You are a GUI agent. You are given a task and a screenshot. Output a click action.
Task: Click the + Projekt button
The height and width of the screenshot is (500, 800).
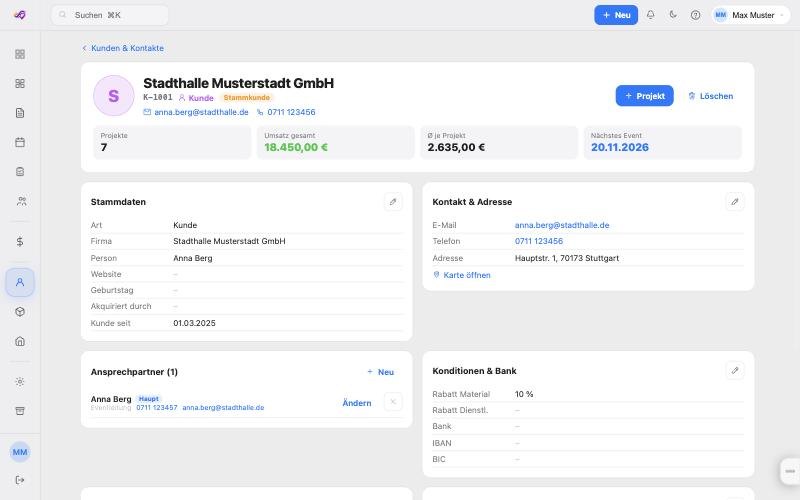644,96
